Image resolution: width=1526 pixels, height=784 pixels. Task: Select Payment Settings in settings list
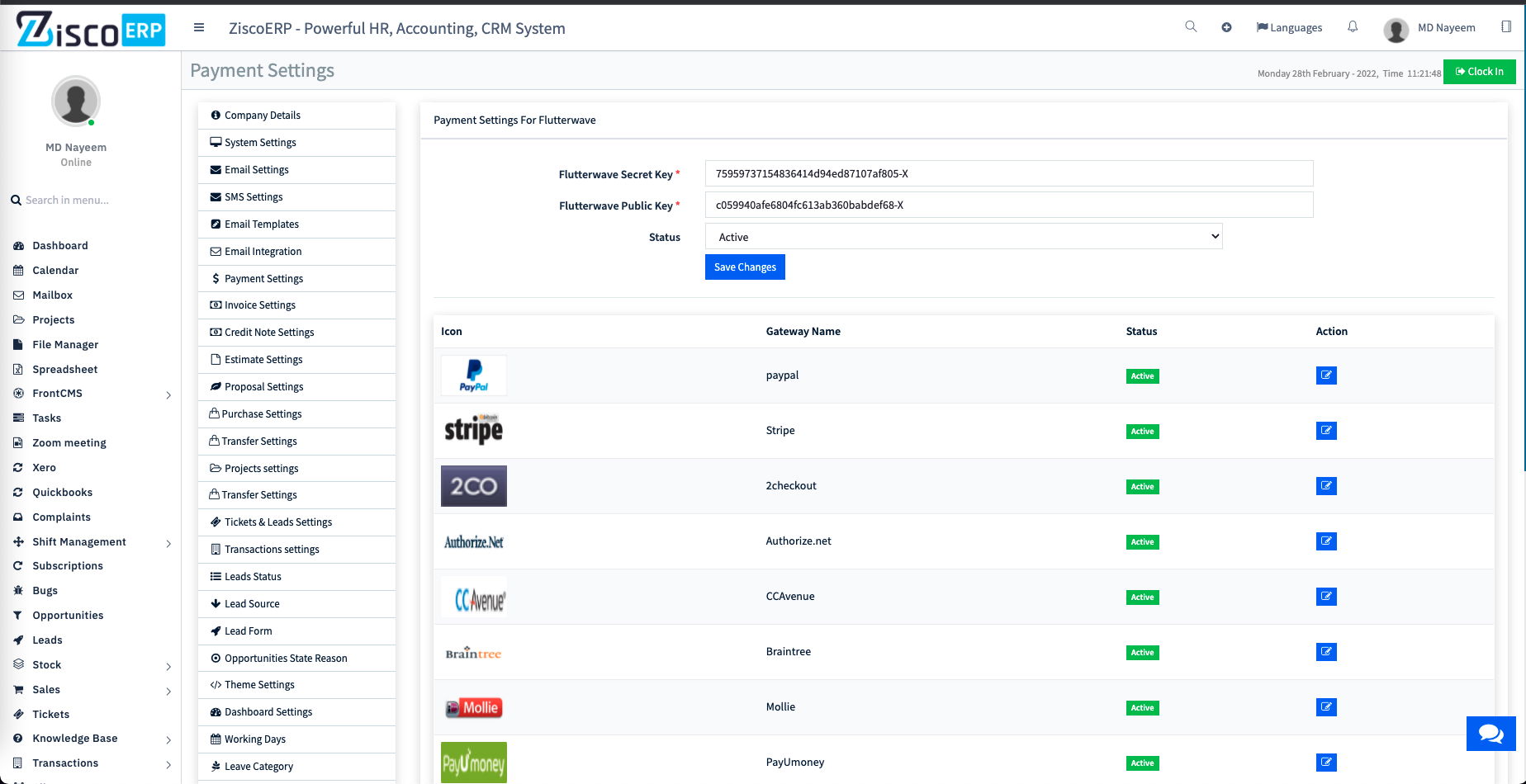pos(297,279)
